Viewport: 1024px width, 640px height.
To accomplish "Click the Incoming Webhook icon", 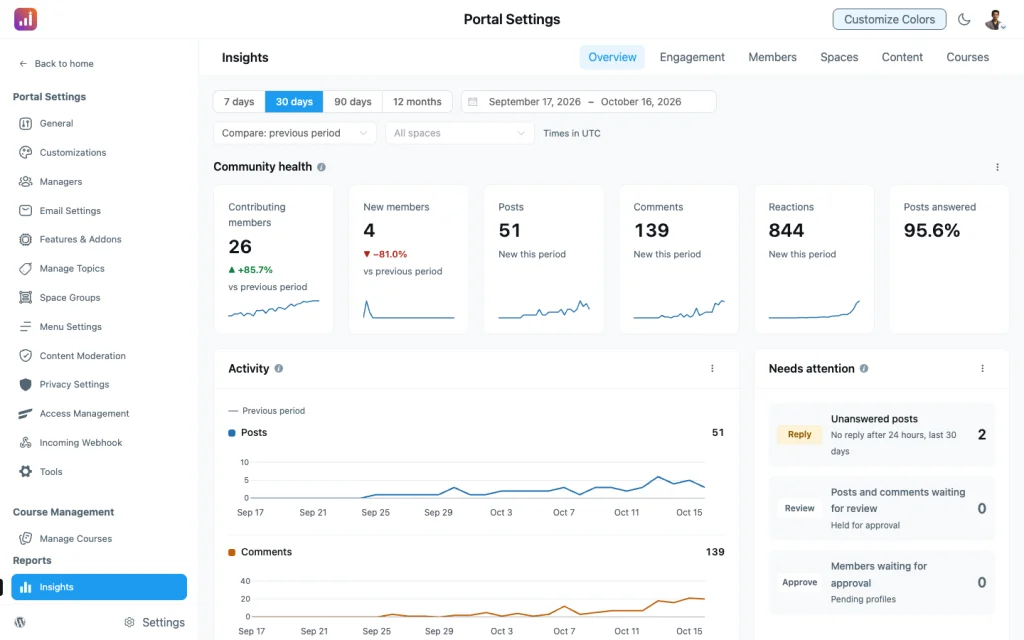I will [25, 443].
